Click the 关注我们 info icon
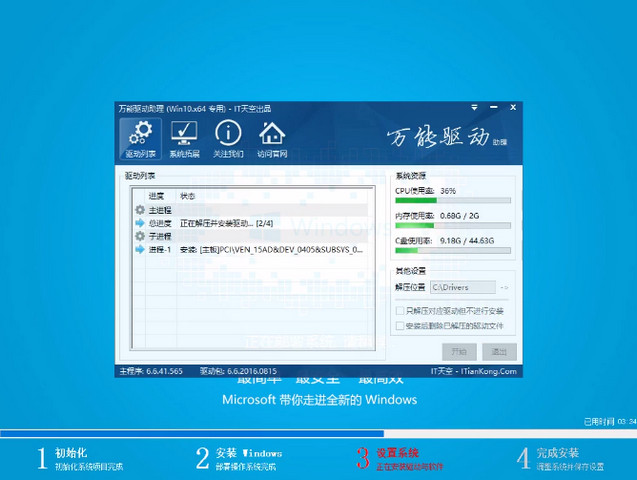Viewport: 637px width, 480px height. pos(228,138)
